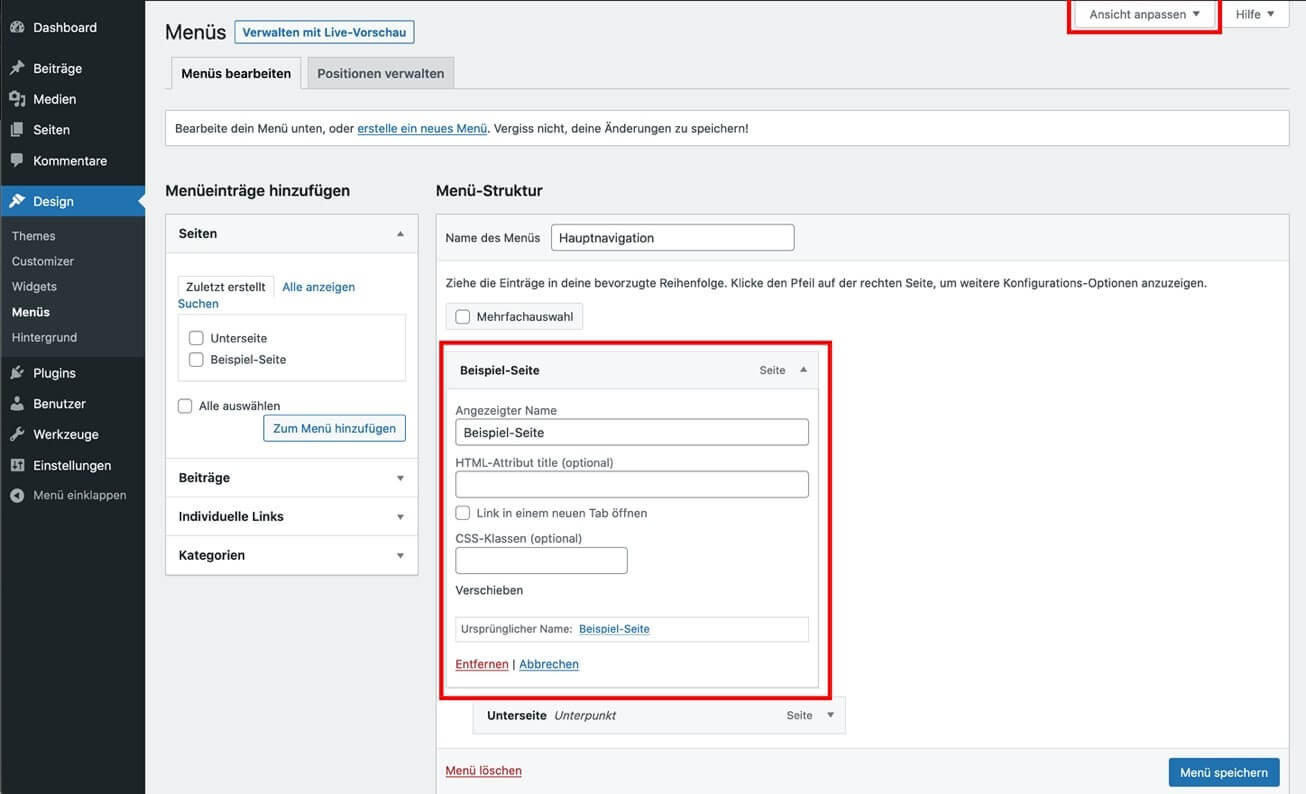Viewport: 1306px width, 794px height.
Task: Click the Menü einklappen arrow icon
Action: 17,495
